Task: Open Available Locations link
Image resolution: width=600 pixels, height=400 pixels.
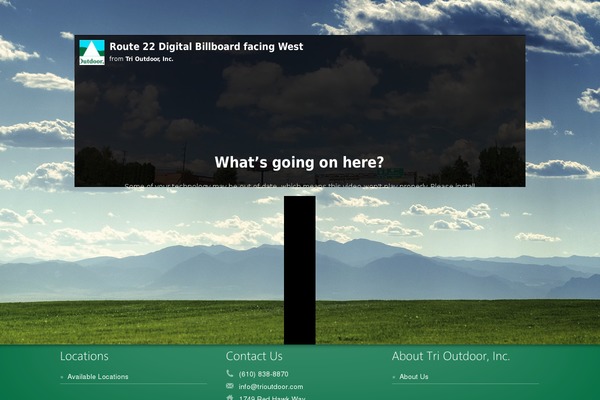Action: [98, 377]
